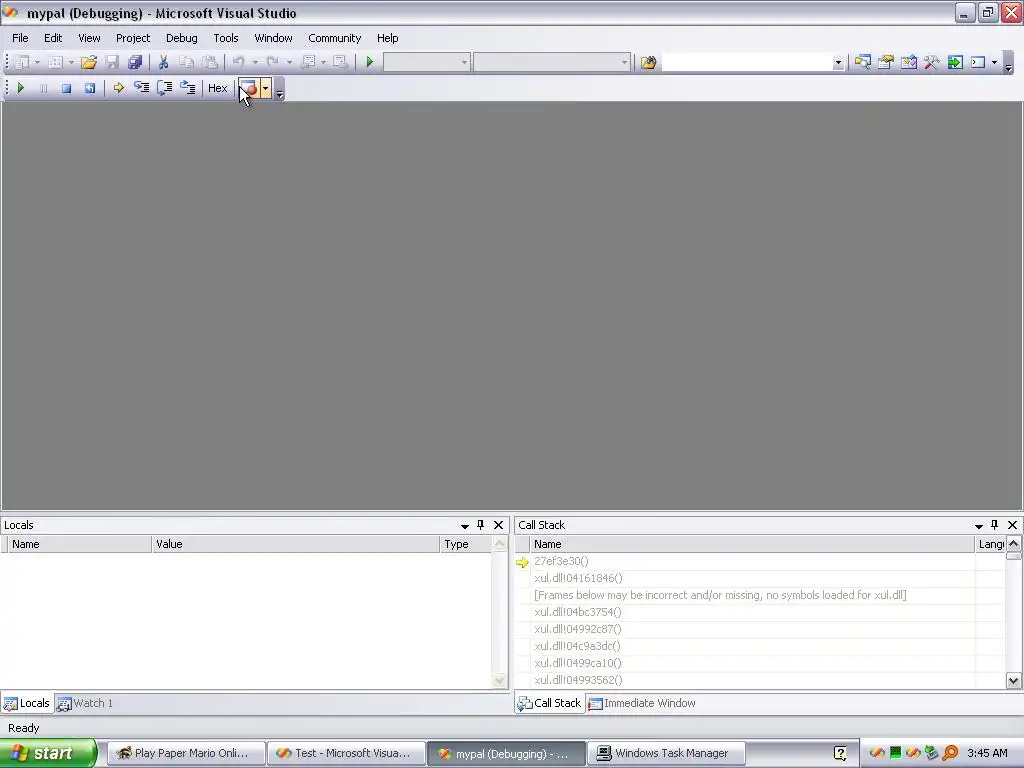Image resolution: width=1024 pixels, height=768 pixels.
Task: Open the Properties Window icon
Action: tap(886, 62)
